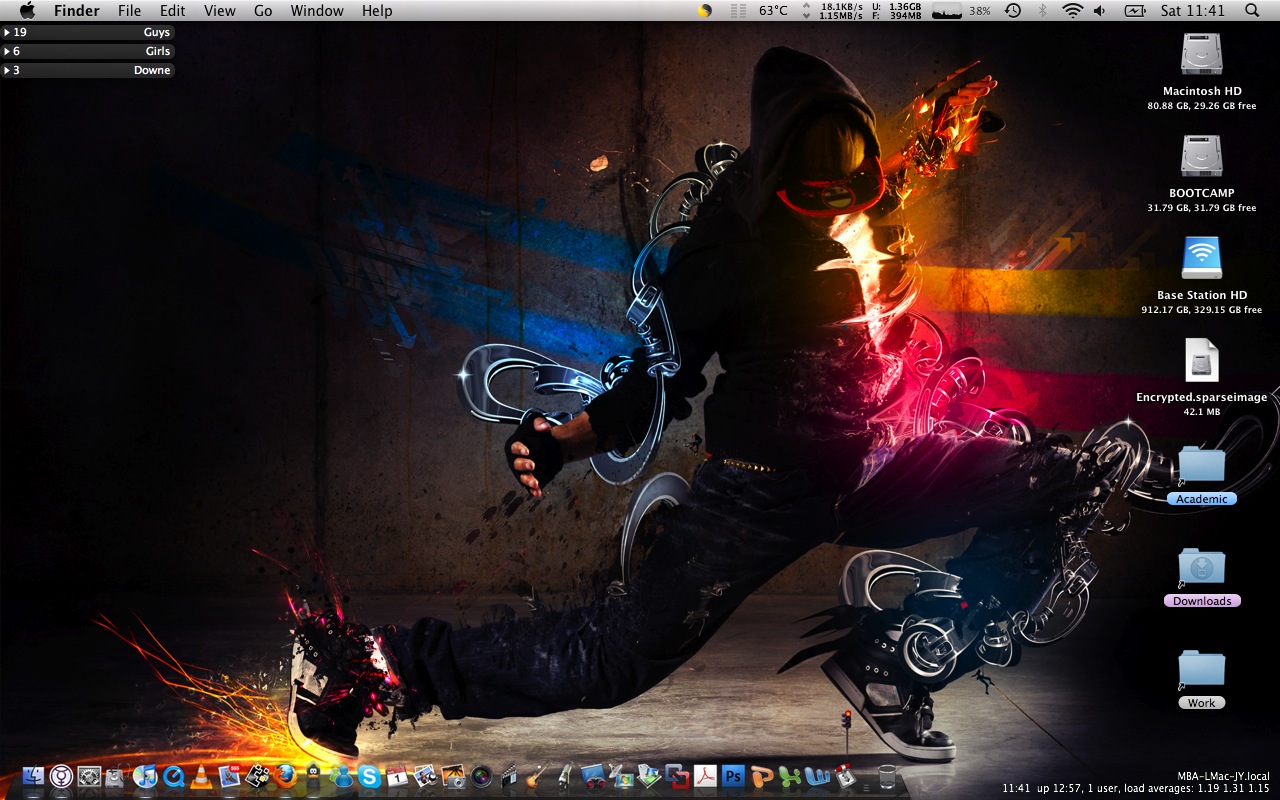Screen dimensions: 1280x800
Task: Launch QuickTime Player from the dock
Action: 174,775
